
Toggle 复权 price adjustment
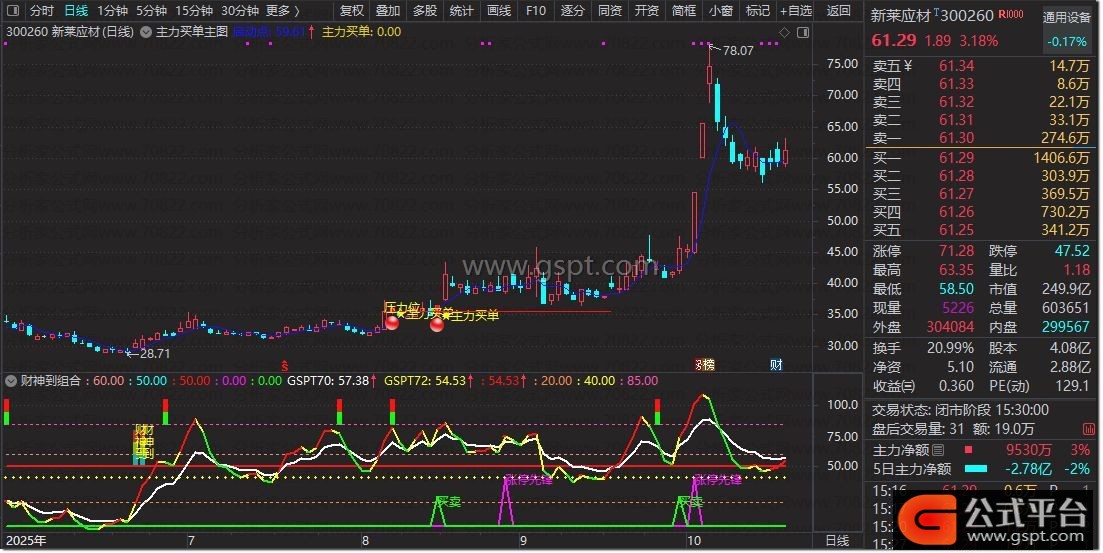(x=352, y=11)
